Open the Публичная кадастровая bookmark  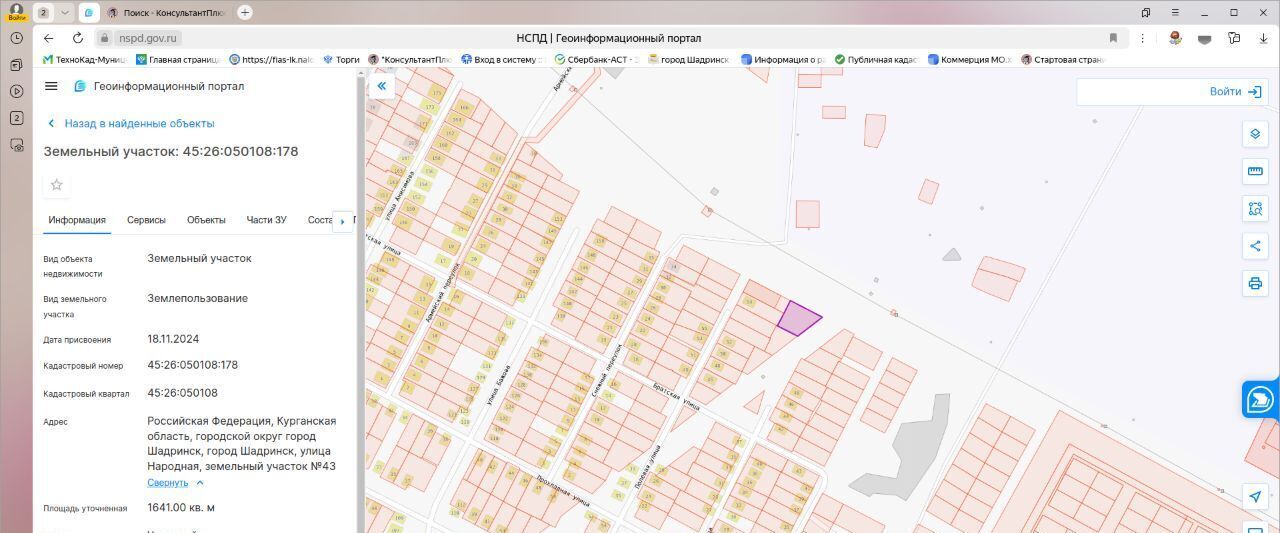(x=875, y=59)
